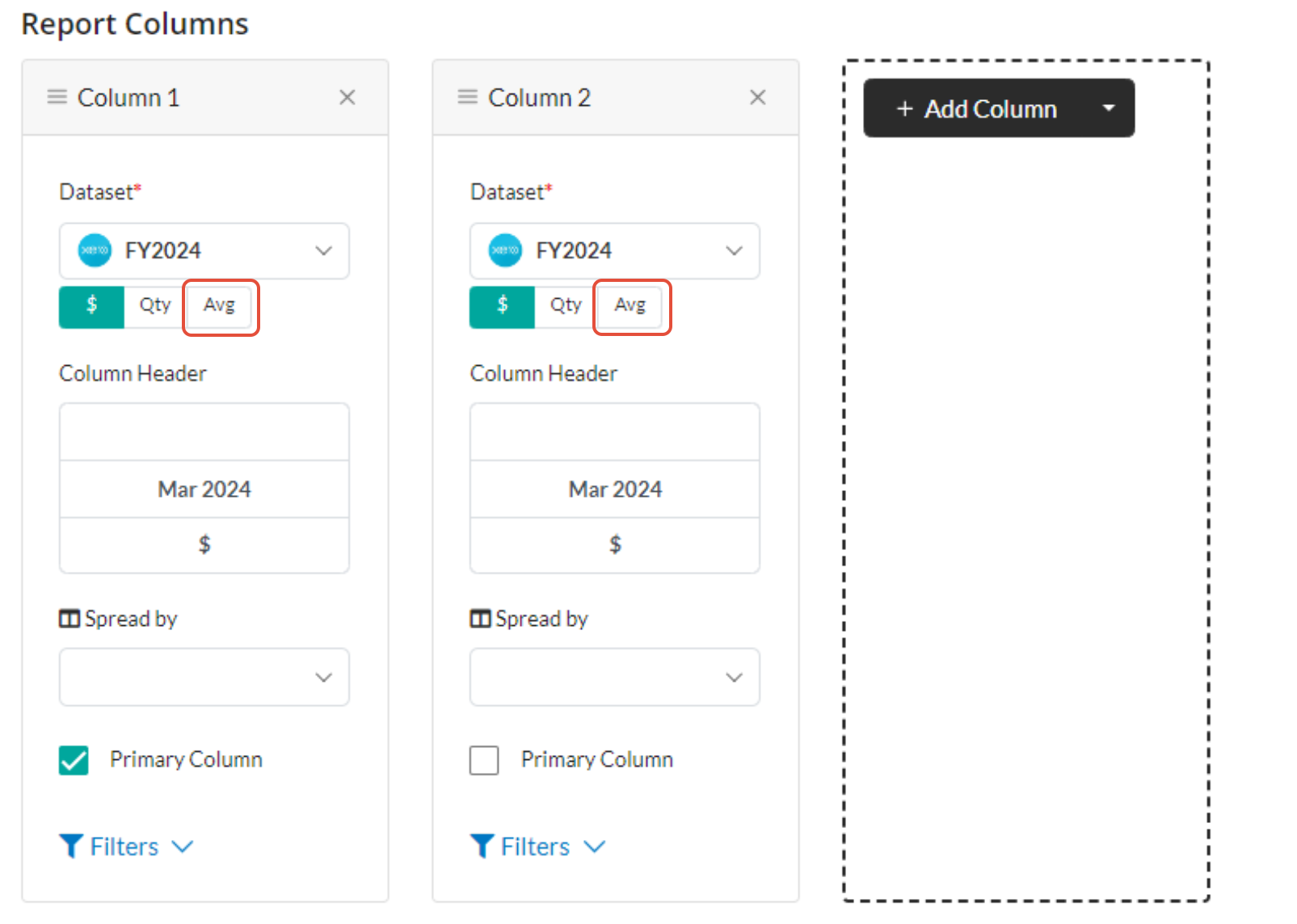This screenshot has height=924, width=1297.
Task: Click the Column 2 title text
Action: [x=540, y=98]
